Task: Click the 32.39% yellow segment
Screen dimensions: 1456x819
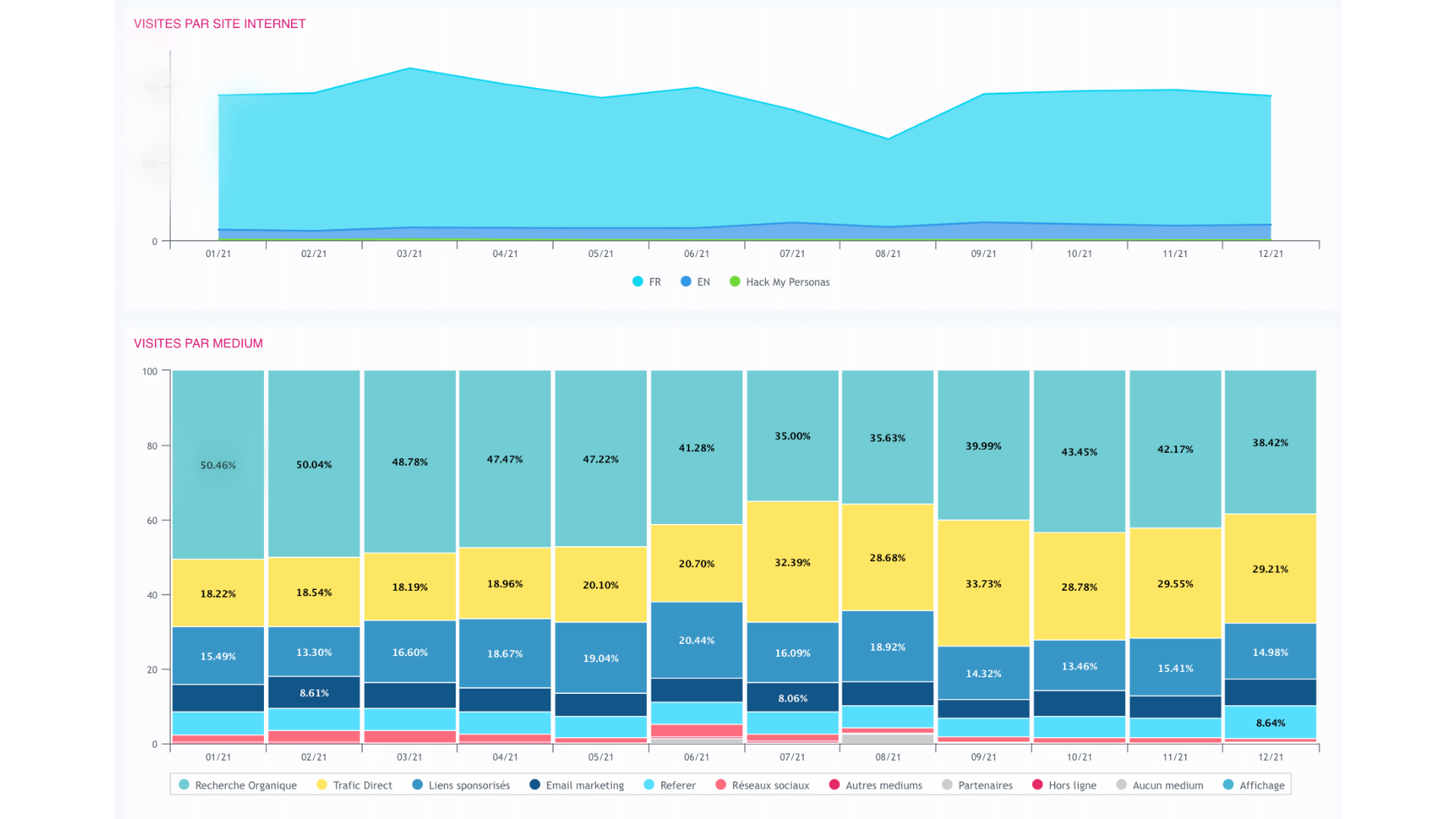Action: 792,562
